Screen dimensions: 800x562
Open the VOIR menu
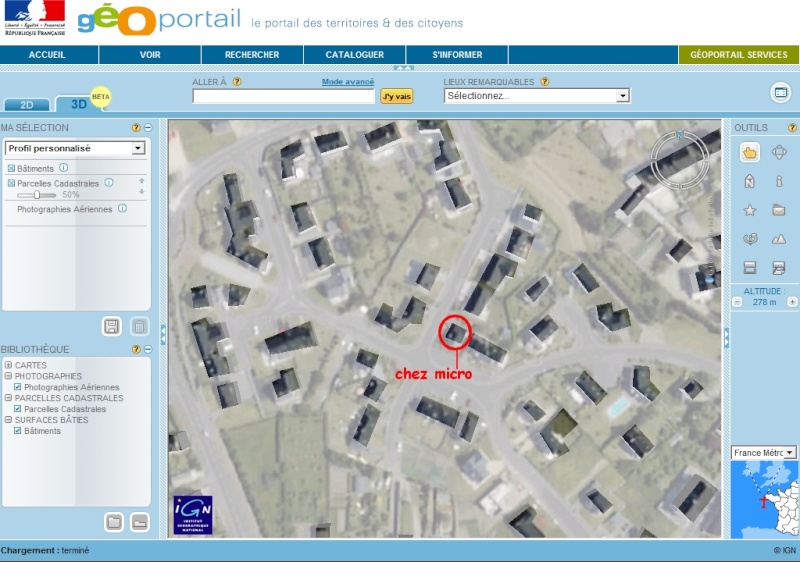click(x=150, y=55)
